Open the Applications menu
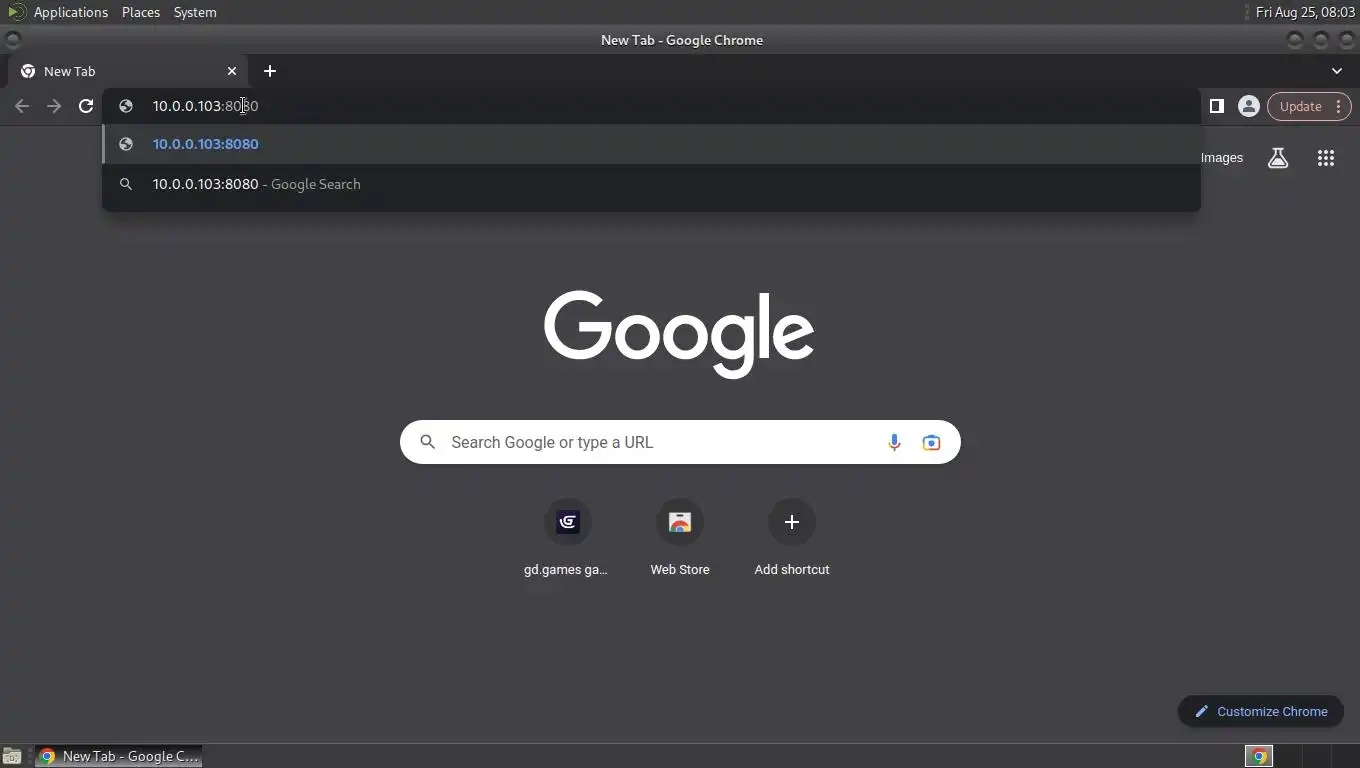This screenshot has width=1360, height=768. click(x=71, y=12)
